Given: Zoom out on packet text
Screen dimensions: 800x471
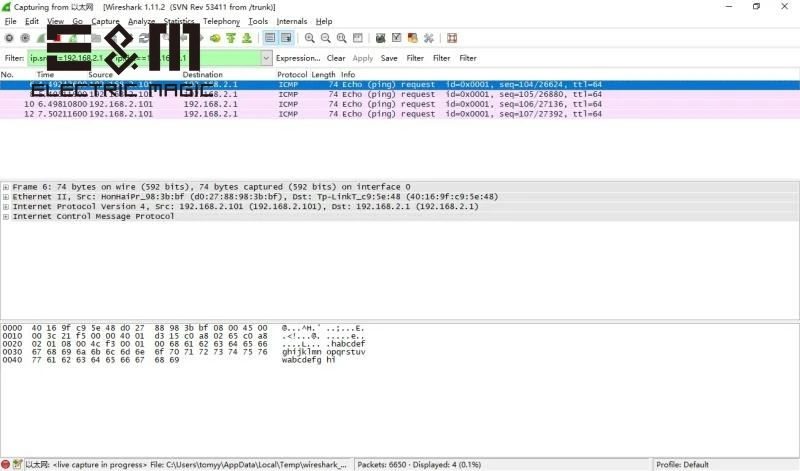Looking at the screenshot, I should (x=326, y=38).
